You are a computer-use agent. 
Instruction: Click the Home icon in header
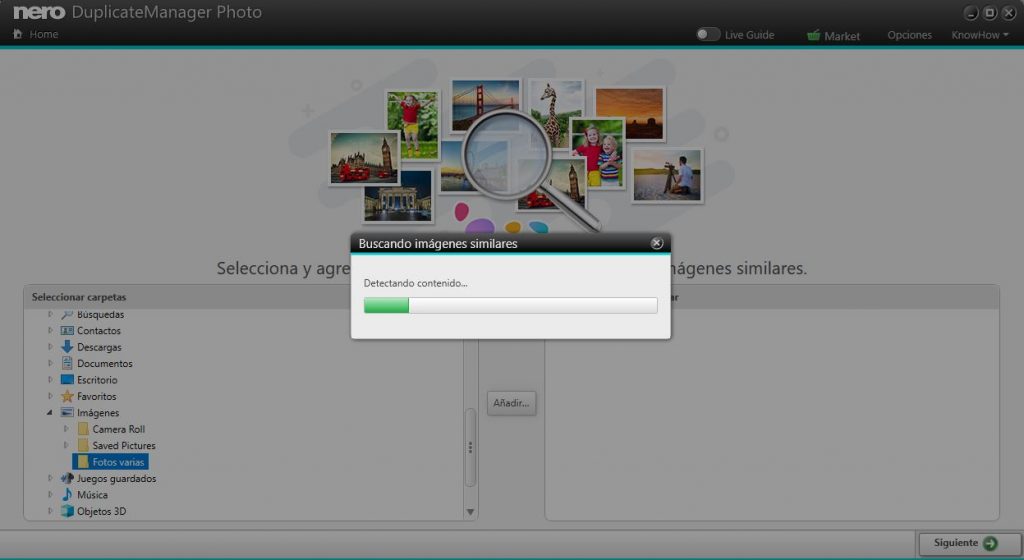pos(18,34)
